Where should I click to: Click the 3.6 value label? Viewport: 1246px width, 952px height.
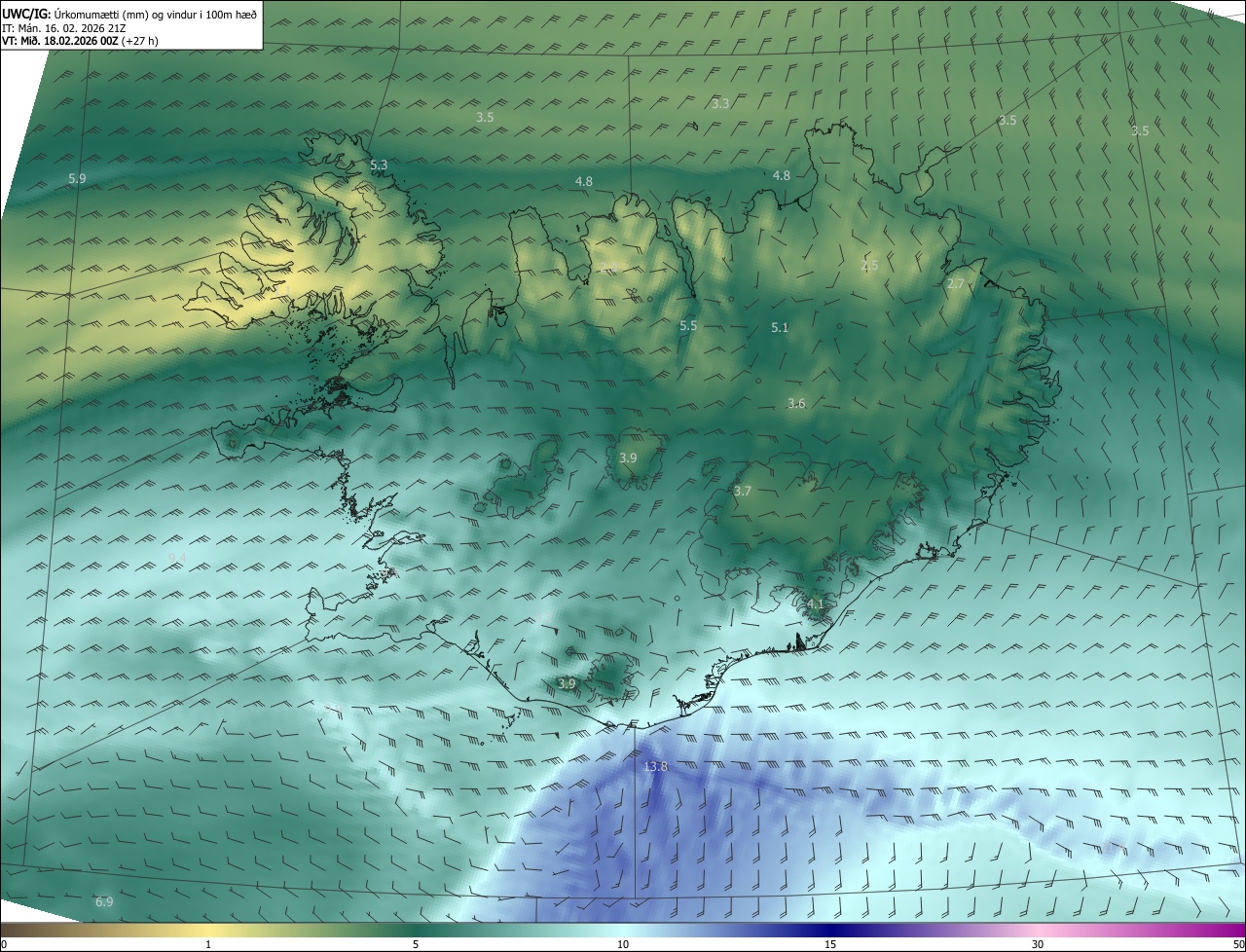point(796,404)
